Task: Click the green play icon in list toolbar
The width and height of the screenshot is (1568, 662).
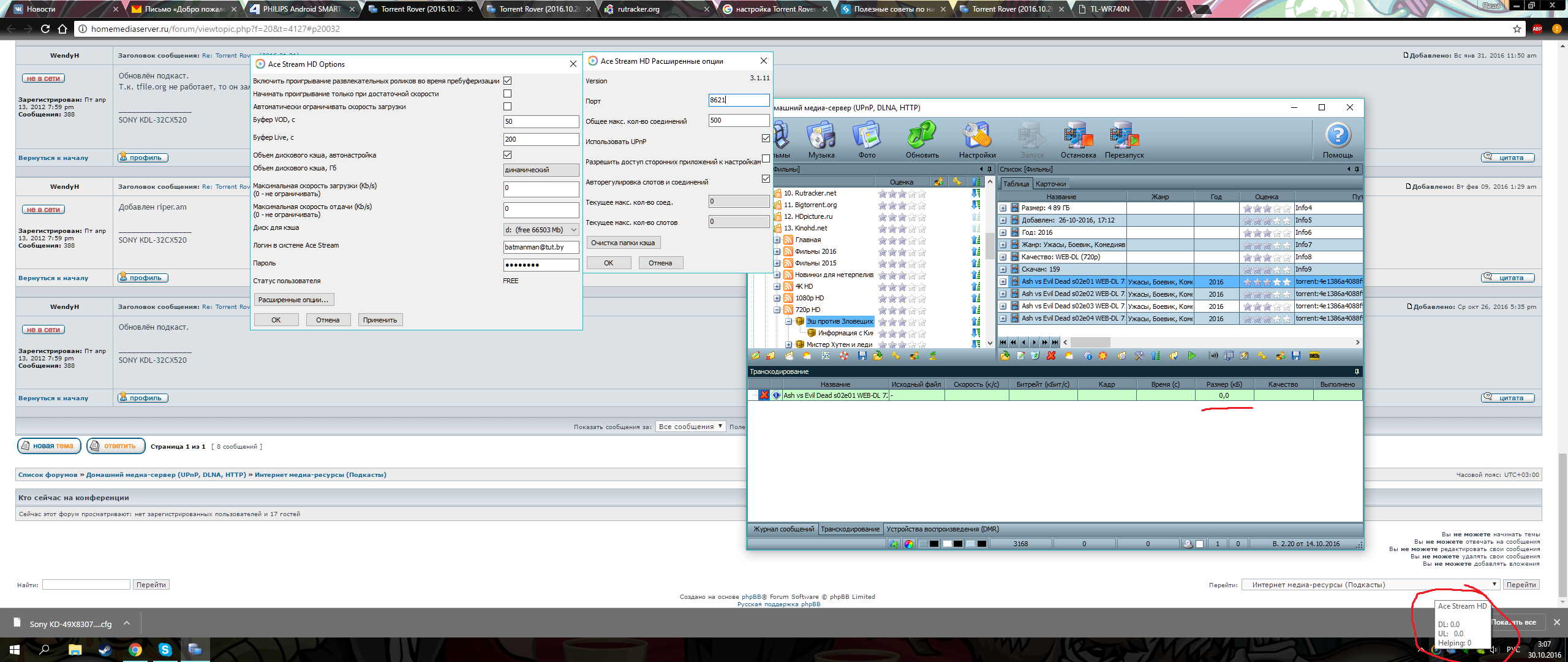Action: [x=1191, y=356]
